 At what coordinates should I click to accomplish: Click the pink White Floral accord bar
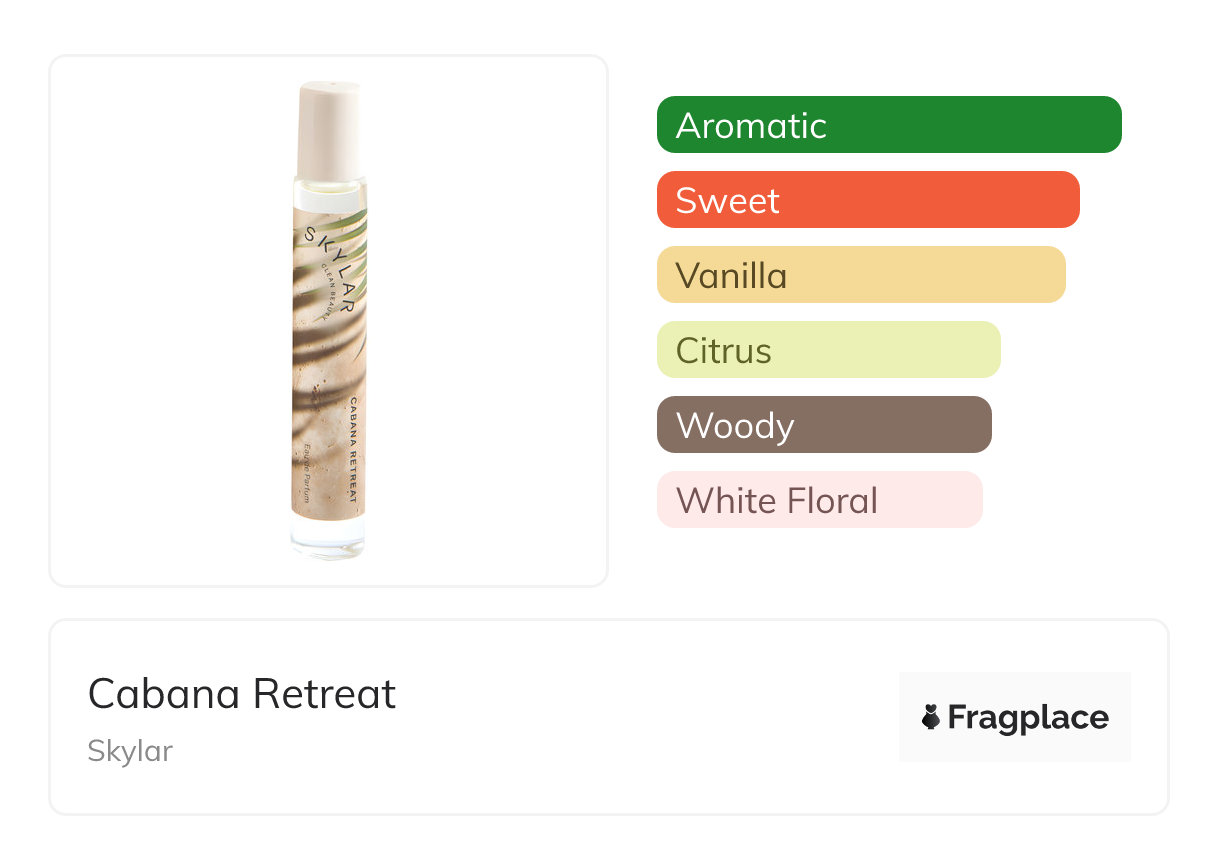pyautogui.click(x=819, y=500)
